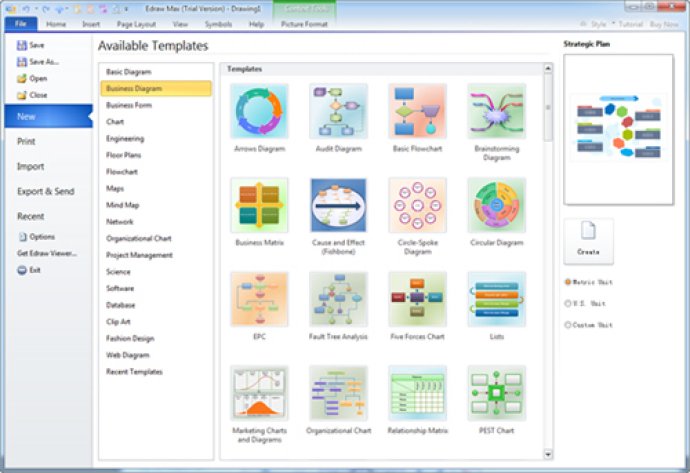
Task: Switch to the Insert tab
Action: click(x=91, y=24)
